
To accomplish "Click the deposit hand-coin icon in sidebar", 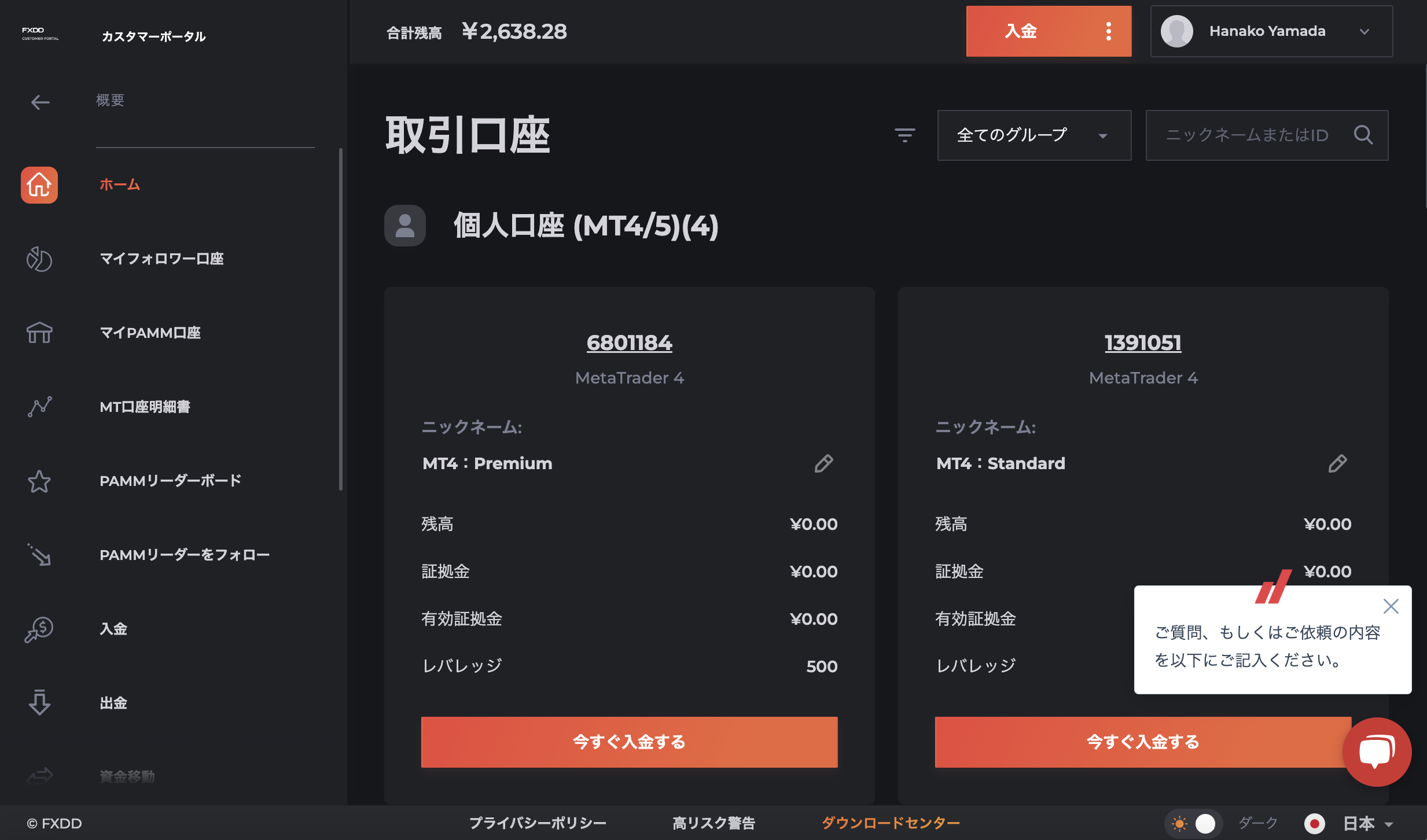I will click(x=39, y=629).
